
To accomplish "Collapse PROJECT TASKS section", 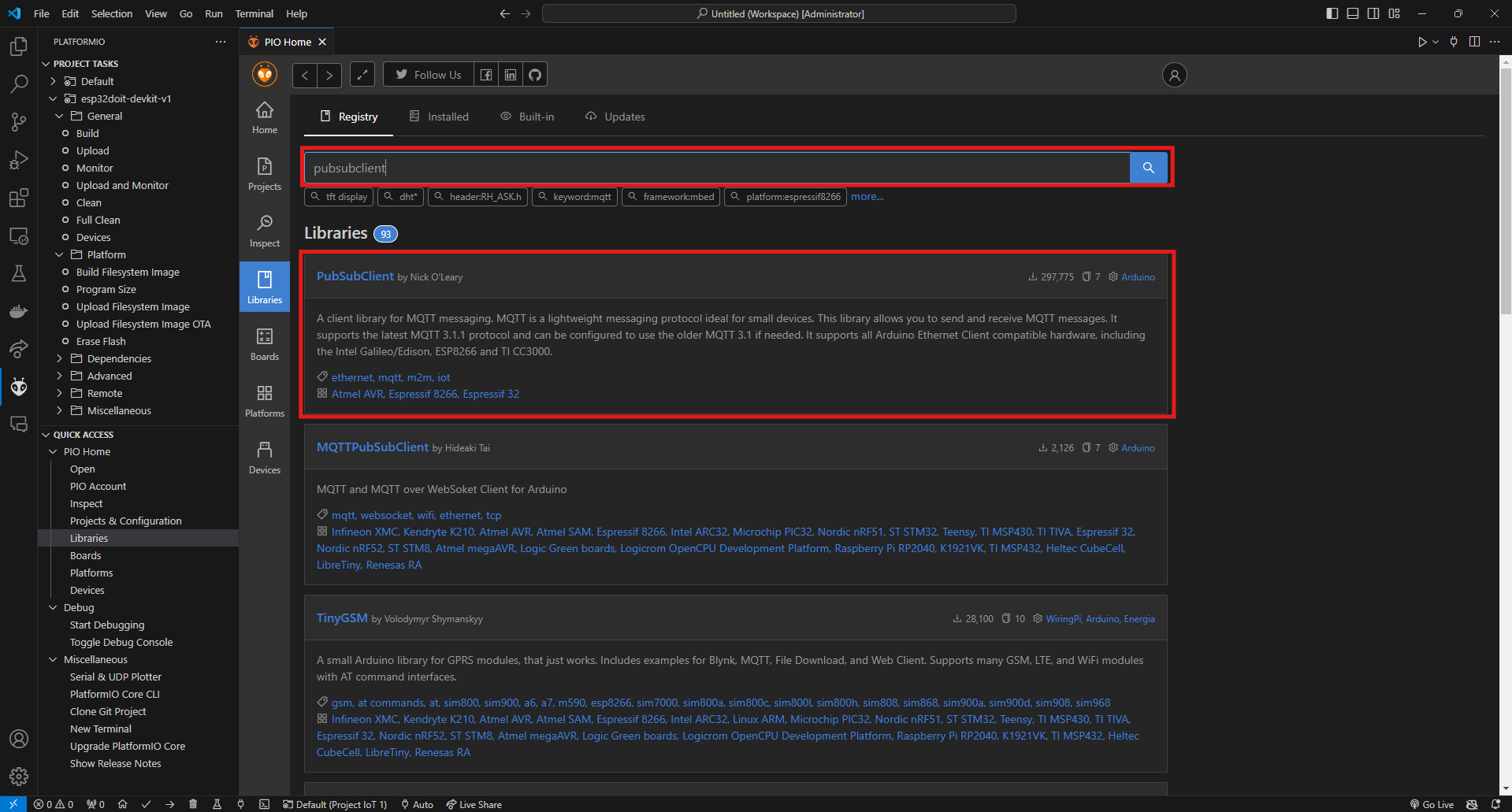I will pyautogui.click(x=85, y=64).
